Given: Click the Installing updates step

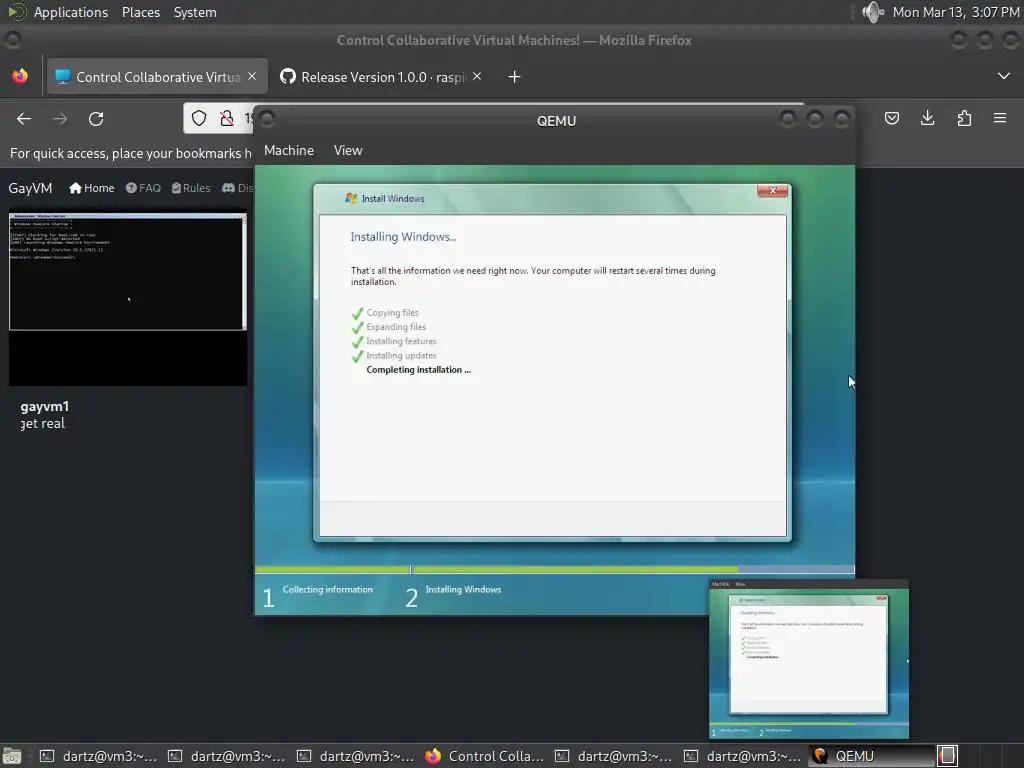Looking at the screenshot, I should click(401, 356).
